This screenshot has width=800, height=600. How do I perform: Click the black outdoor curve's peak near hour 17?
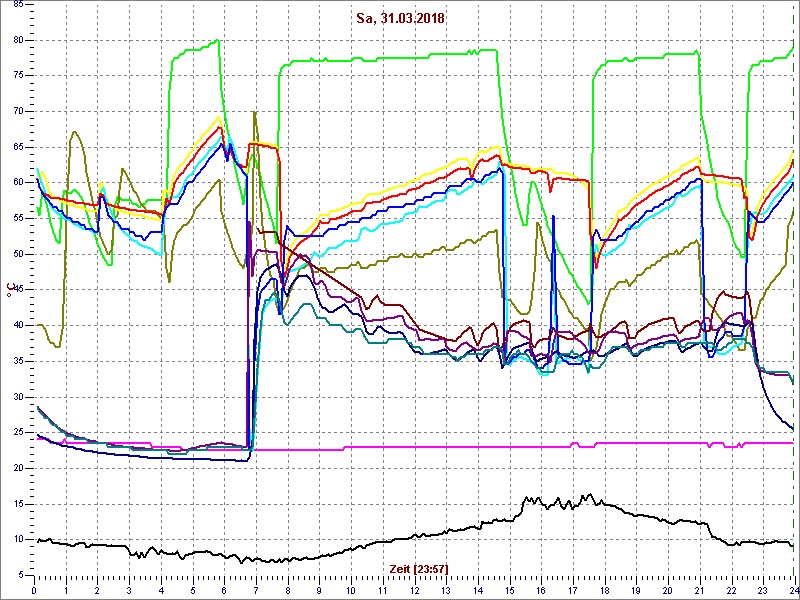[590, 494]
